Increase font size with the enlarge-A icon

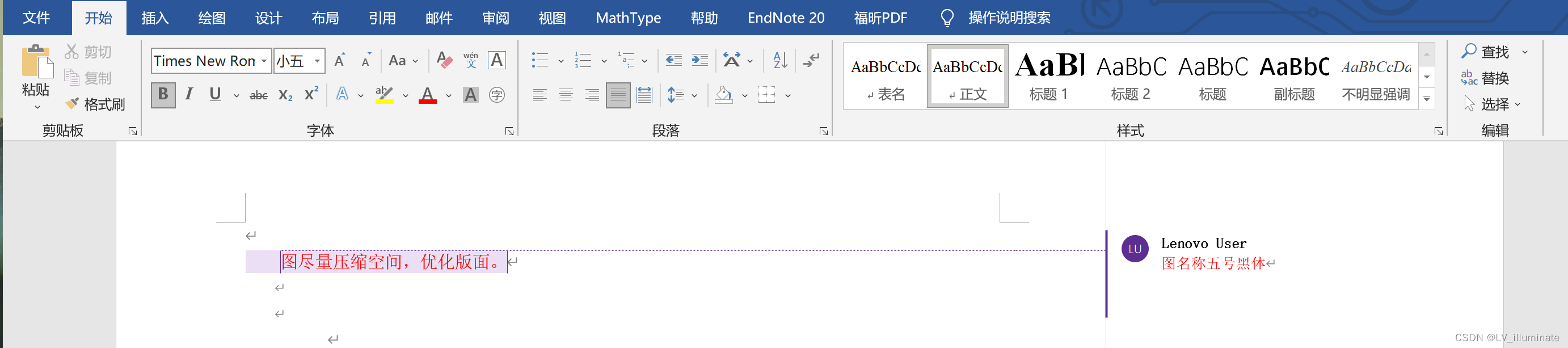[340, 60]
